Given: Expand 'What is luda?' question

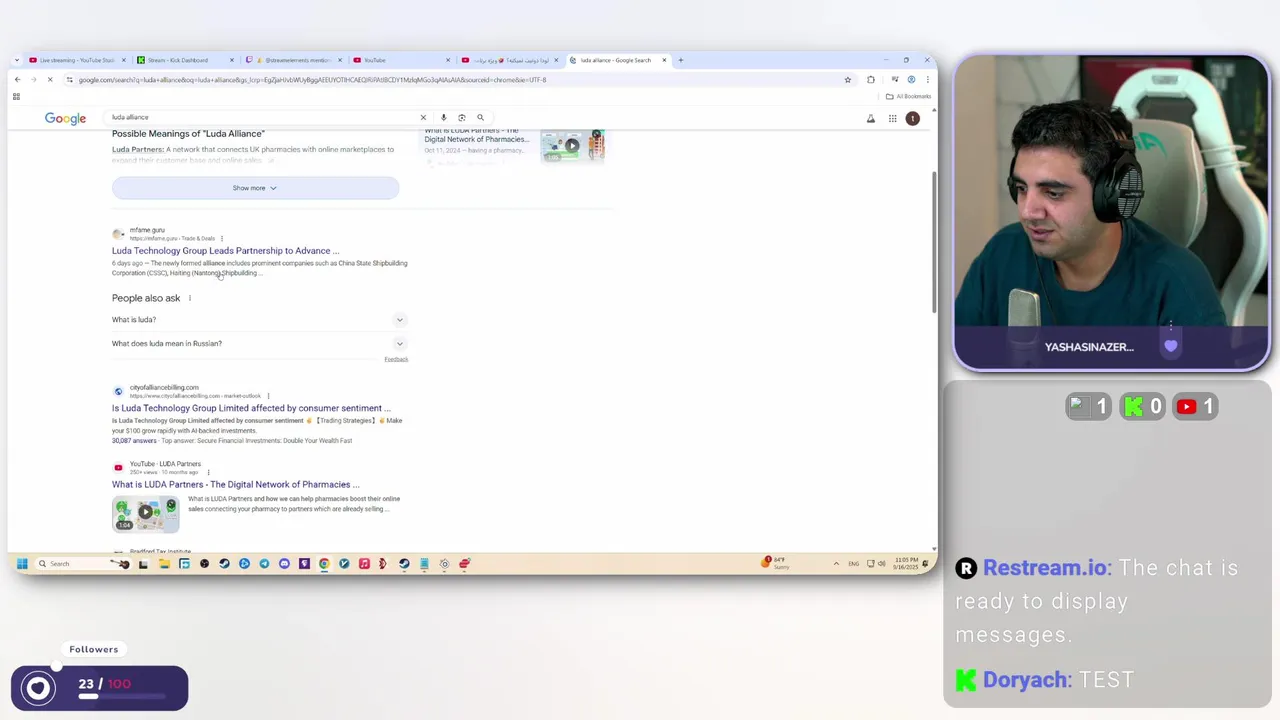Looking at the screenshot, I should pyautogui.click(x=259, y=320).
